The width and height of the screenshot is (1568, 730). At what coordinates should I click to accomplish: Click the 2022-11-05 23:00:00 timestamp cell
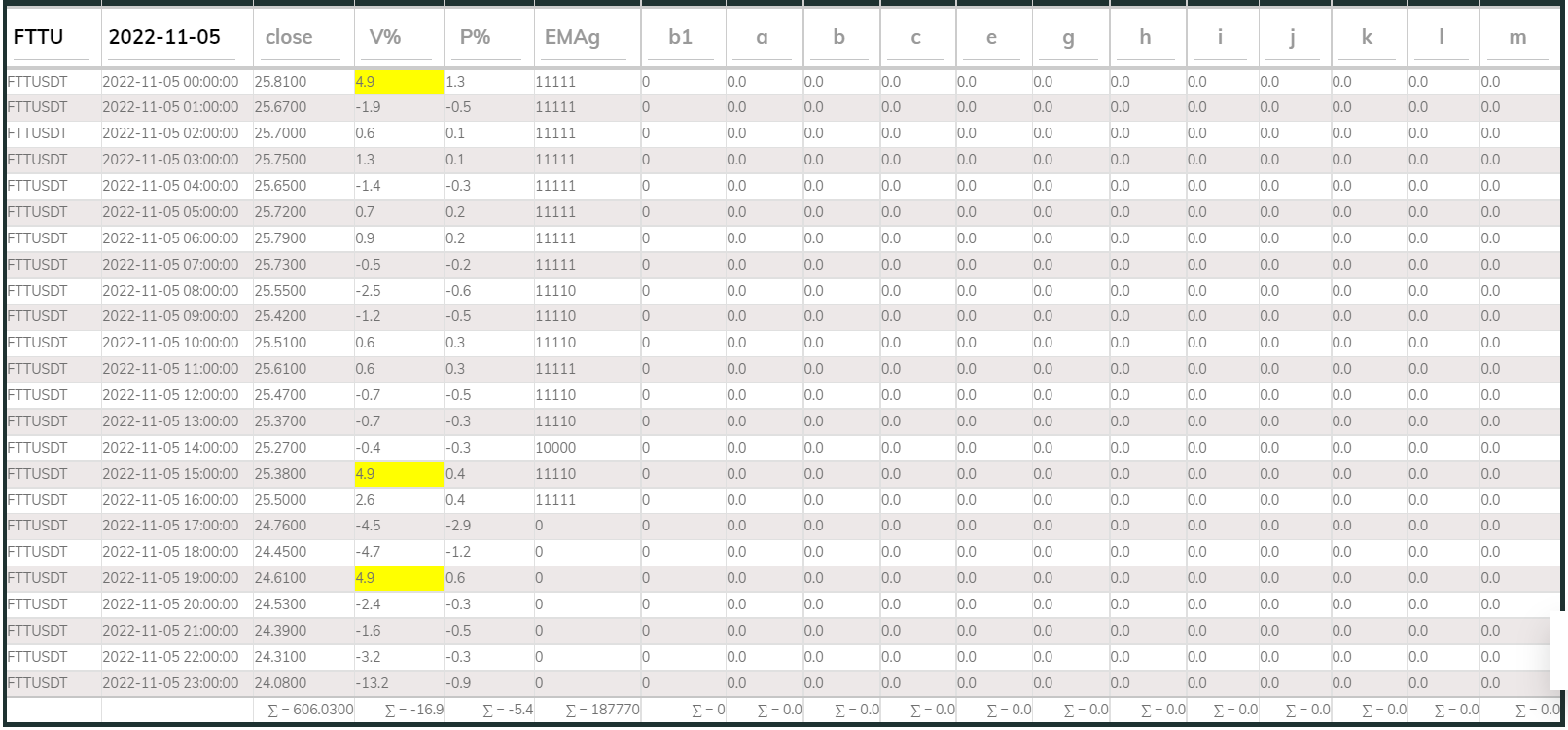coord(170,683)
